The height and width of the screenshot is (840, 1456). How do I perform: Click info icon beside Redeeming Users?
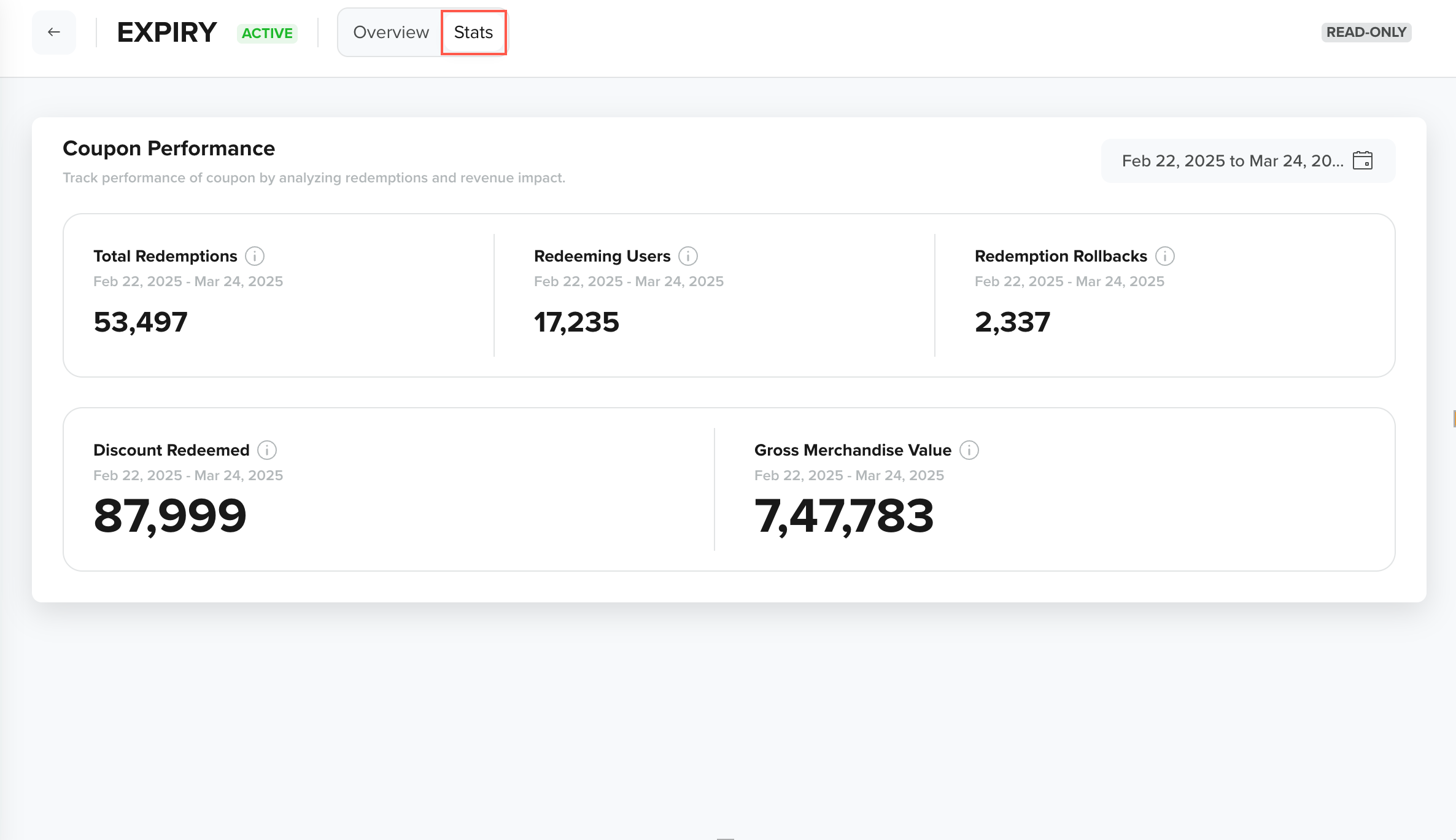[688, 256]
